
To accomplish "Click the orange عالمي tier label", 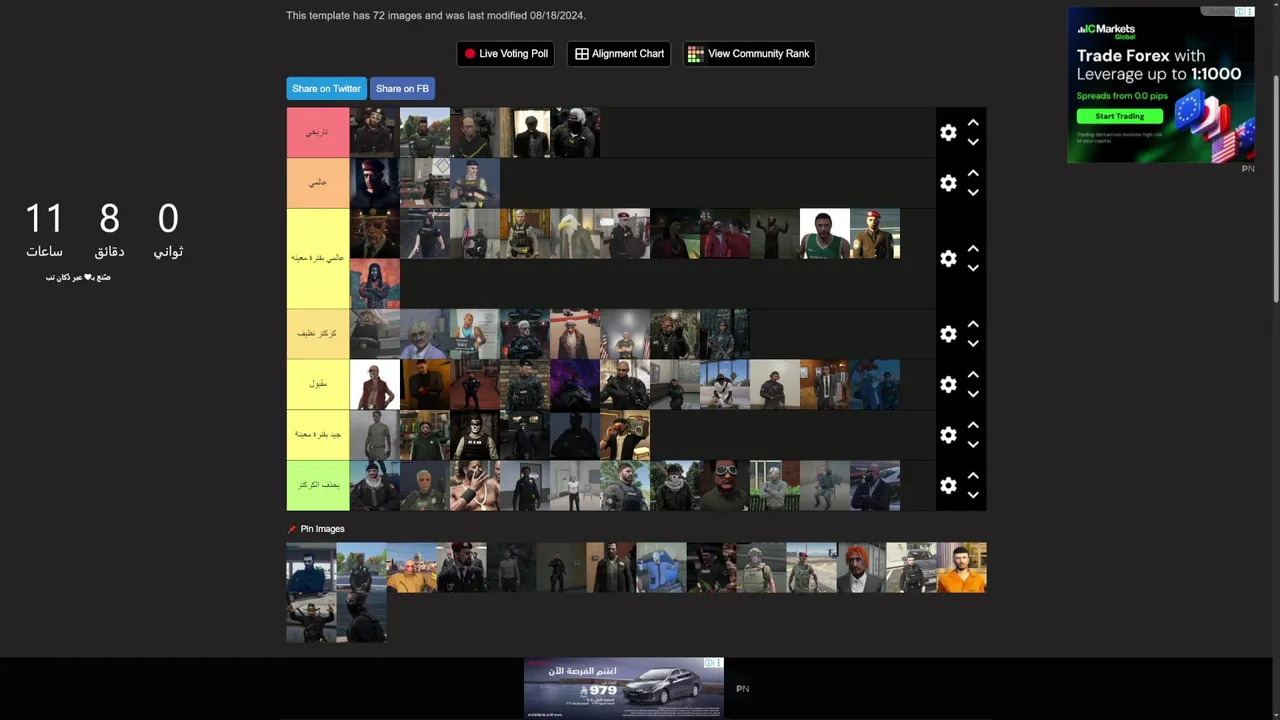I will [318, 183].
